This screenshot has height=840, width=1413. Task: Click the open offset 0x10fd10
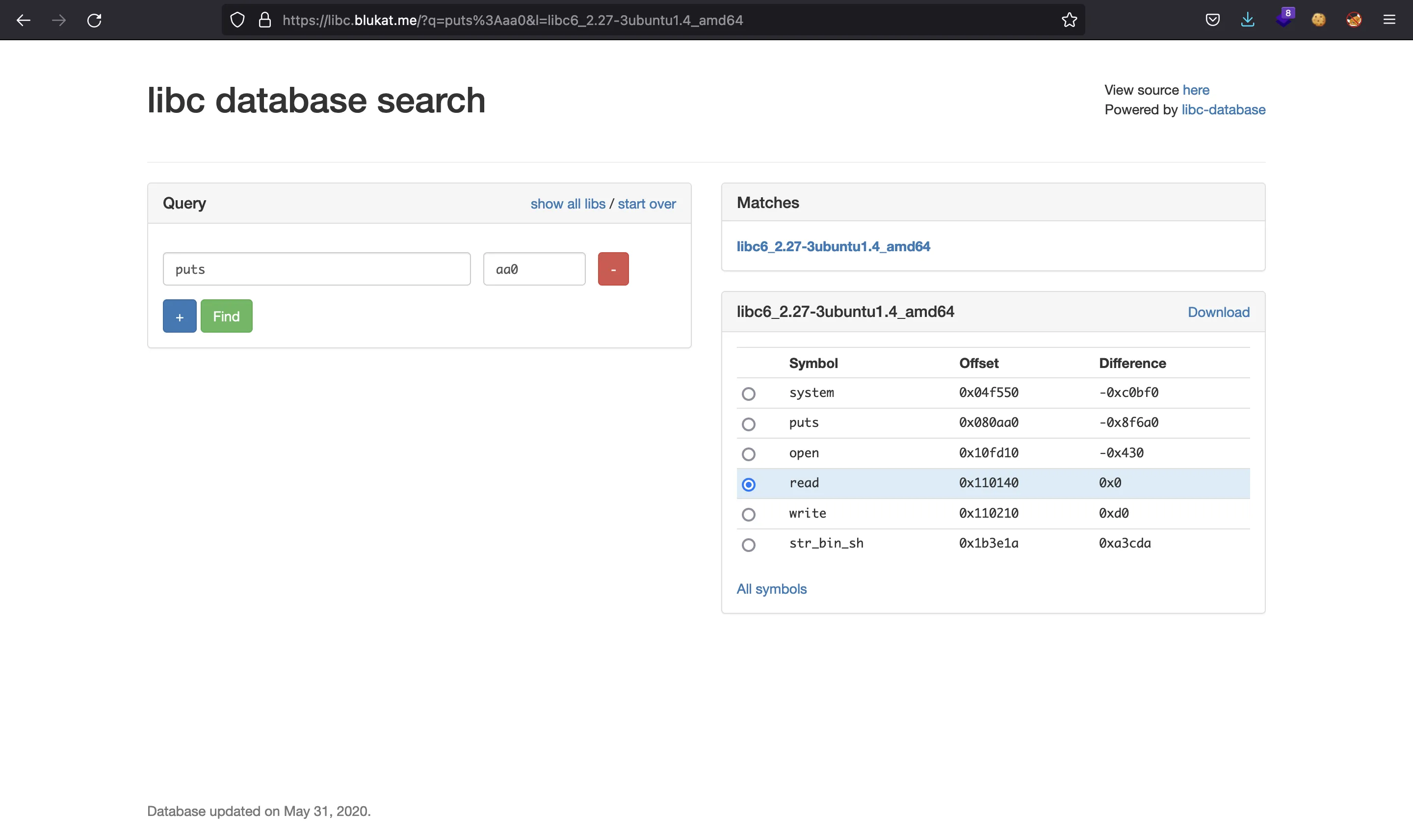(x=989, y=453)
